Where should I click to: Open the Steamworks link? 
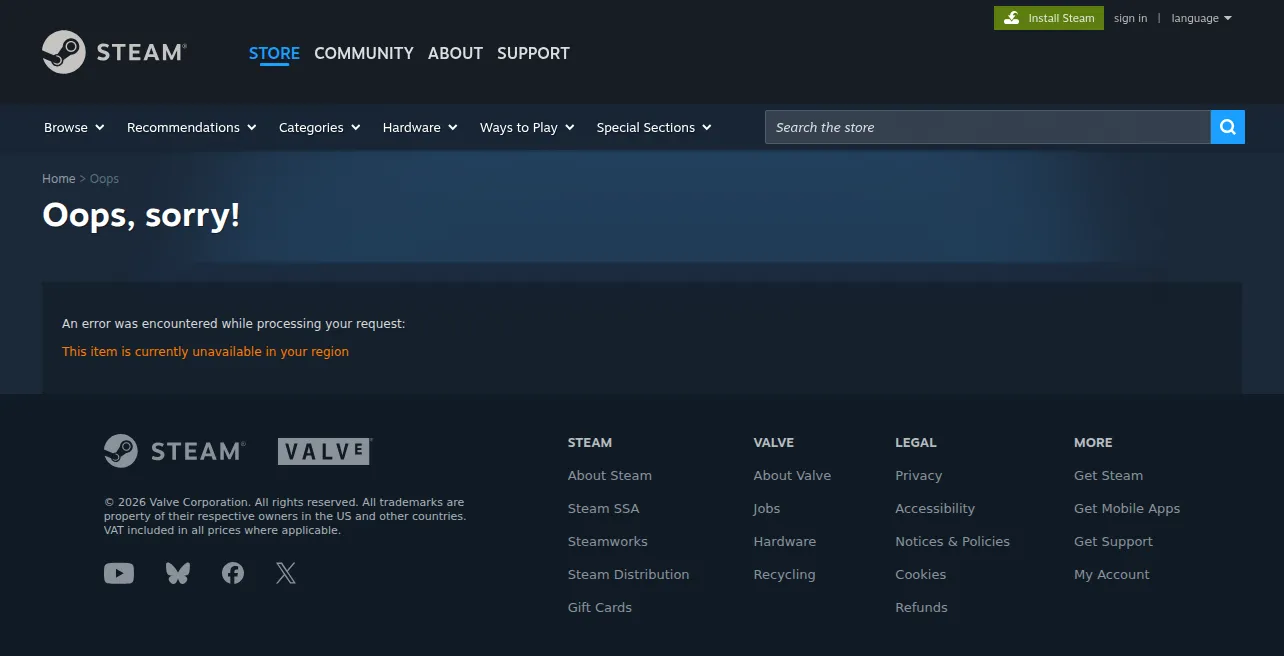coord(608,541)
